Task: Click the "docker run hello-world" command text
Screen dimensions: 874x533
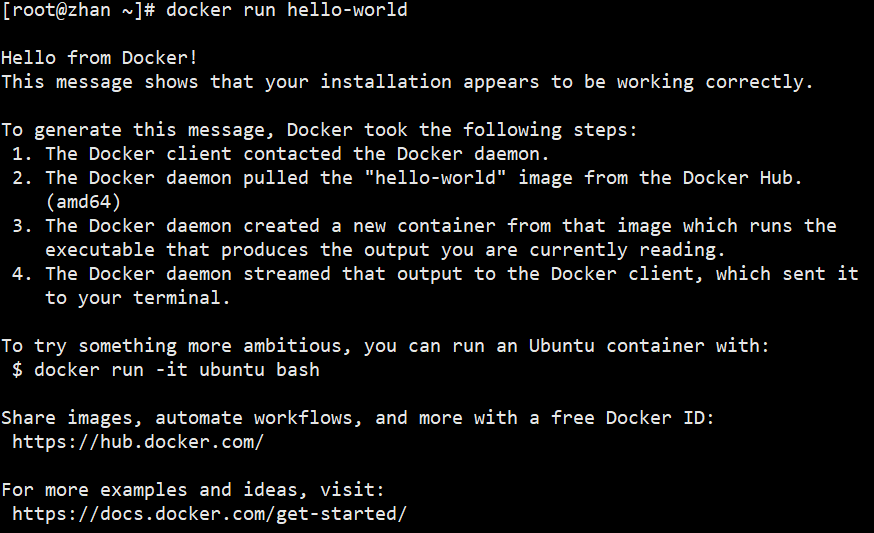Action: 286,10
